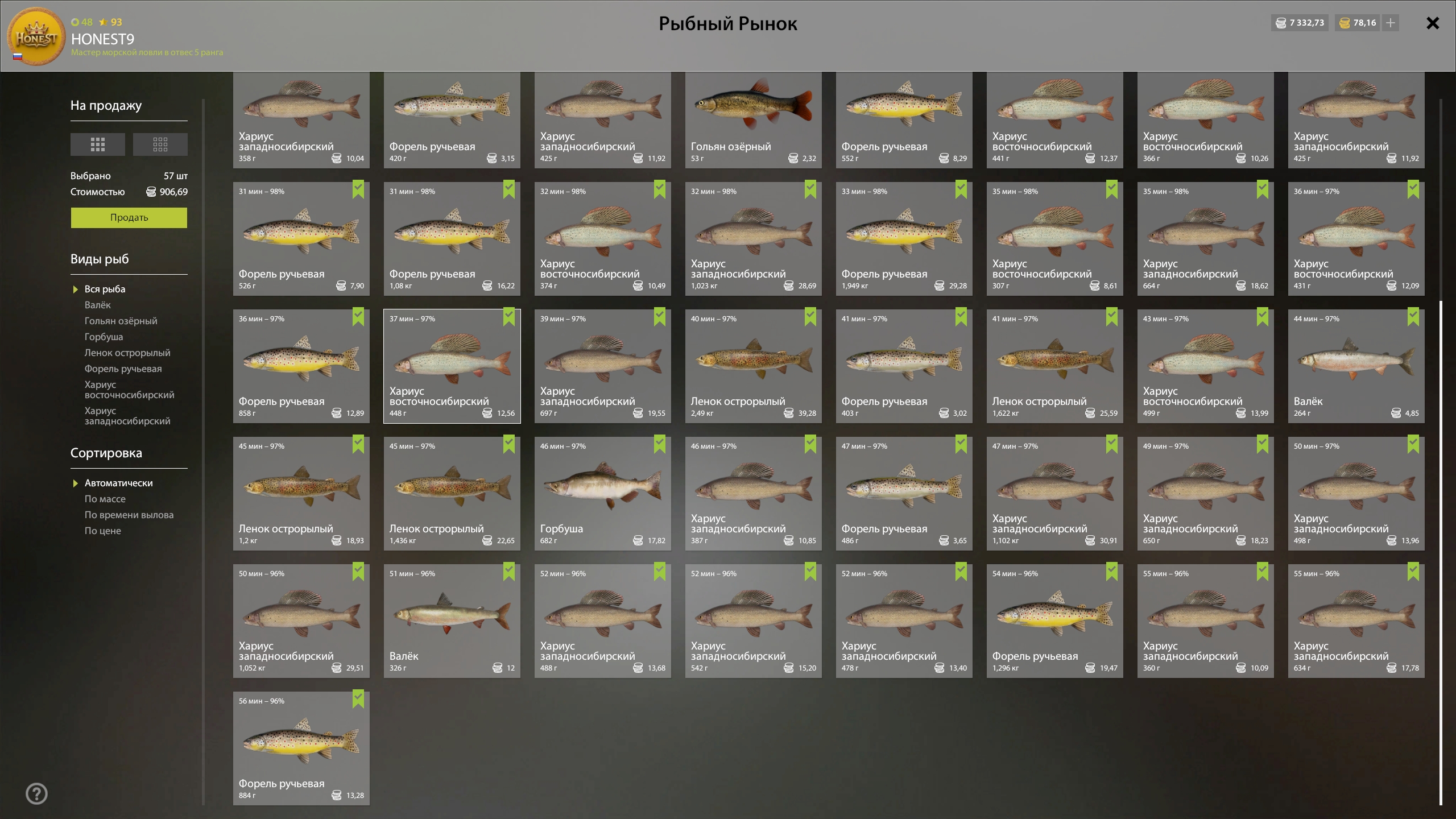The image size is (1456, 819).
Task: Close the fish market window
Action: coord(1433,23)
